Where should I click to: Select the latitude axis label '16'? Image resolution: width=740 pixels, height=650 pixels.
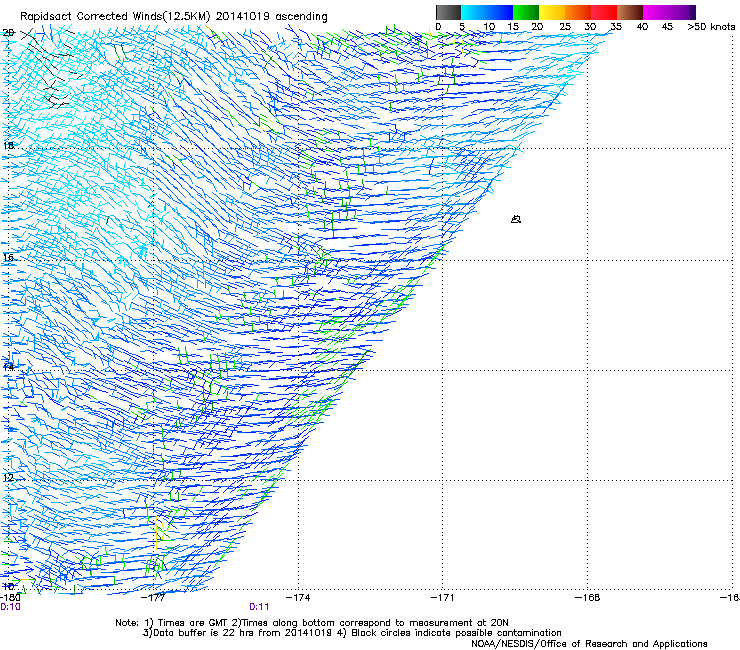click(x=8, y=257)
